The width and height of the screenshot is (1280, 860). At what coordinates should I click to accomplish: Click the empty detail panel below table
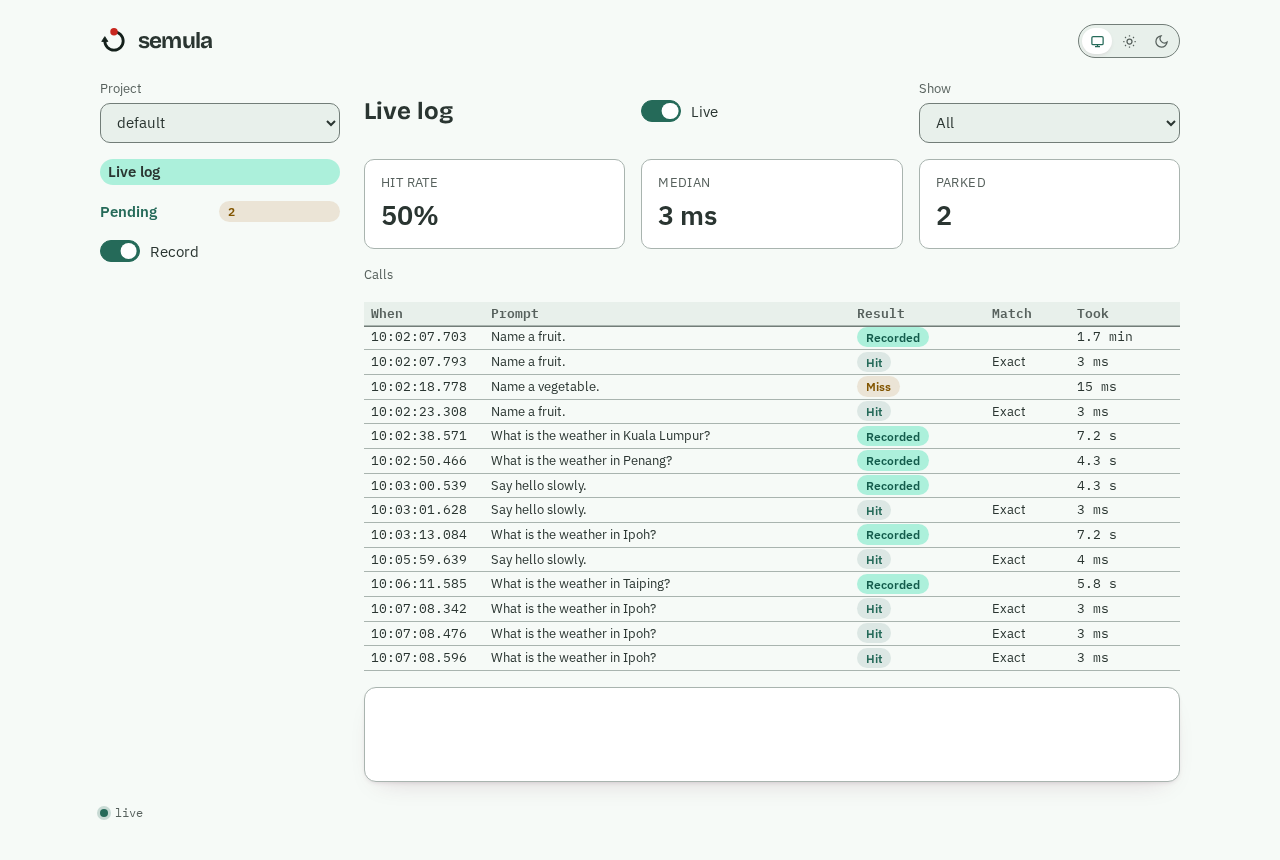pyautogui.click(x=772, y=734)
